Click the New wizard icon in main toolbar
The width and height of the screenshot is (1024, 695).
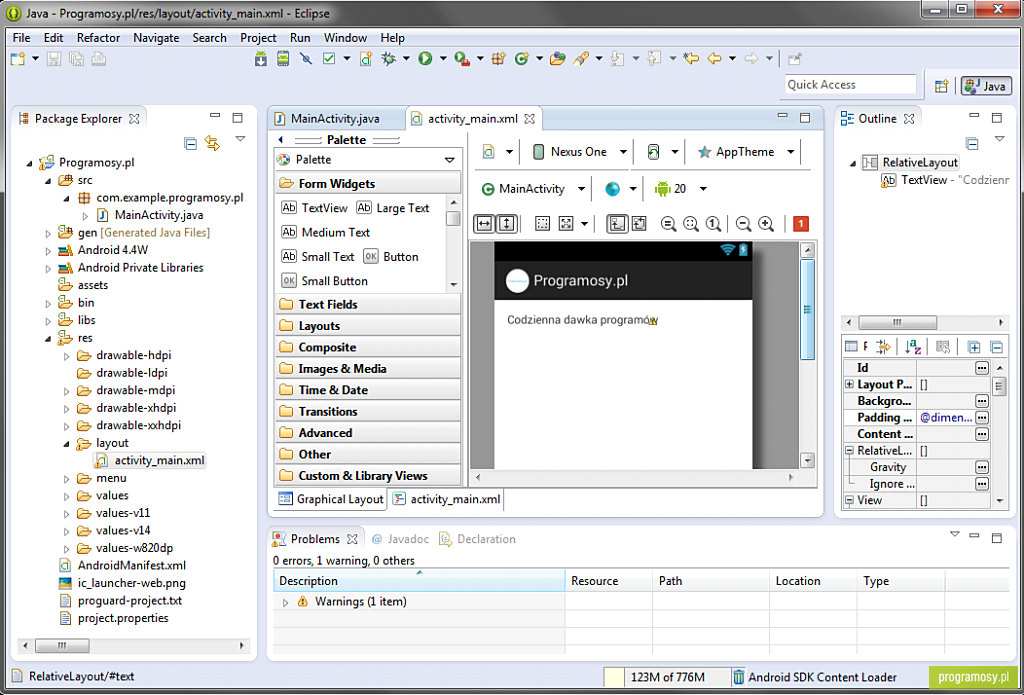click(18, 59)
